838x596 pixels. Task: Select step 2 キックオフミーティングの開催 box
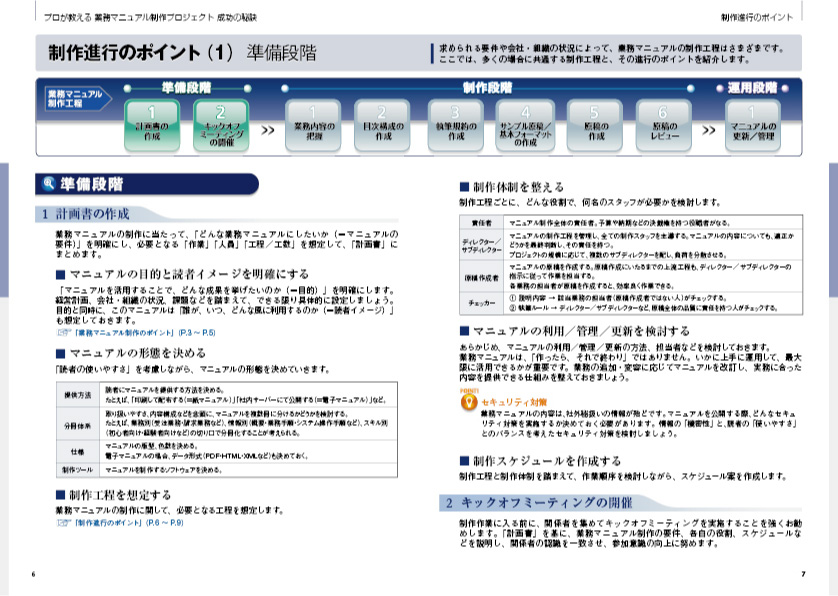220,126
